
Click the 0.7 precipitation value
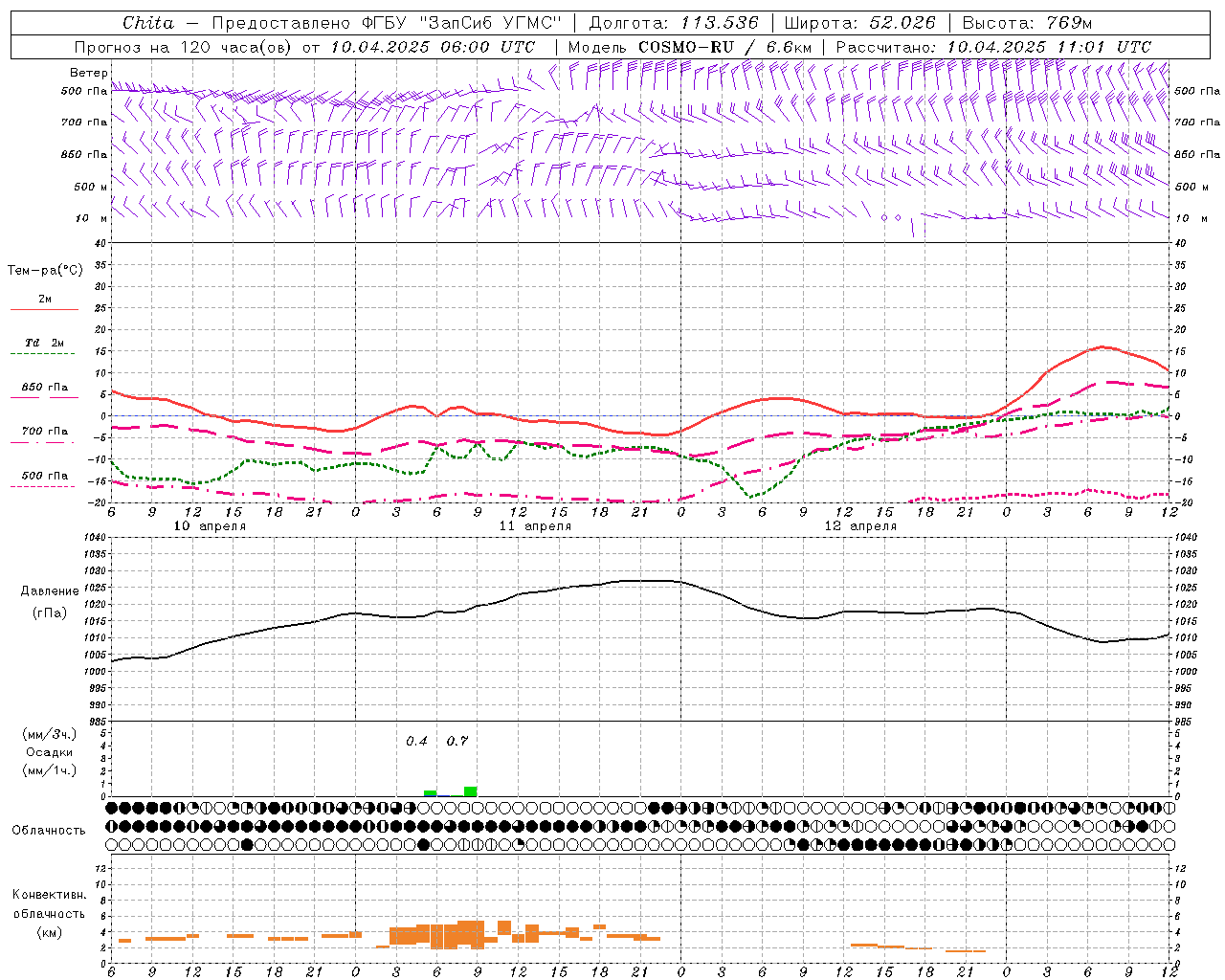coord(457,741)
